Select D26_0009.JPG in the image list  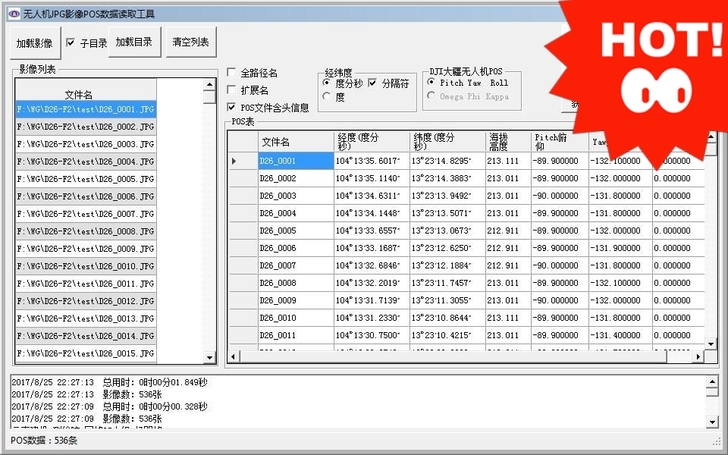(86, 249)
